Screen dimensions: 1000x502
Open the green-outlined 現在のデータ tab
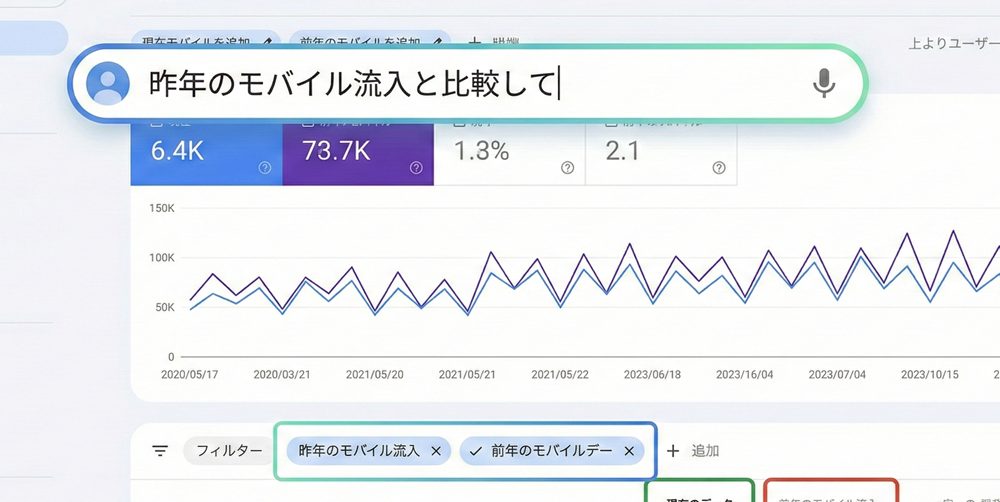click(699, 493)
